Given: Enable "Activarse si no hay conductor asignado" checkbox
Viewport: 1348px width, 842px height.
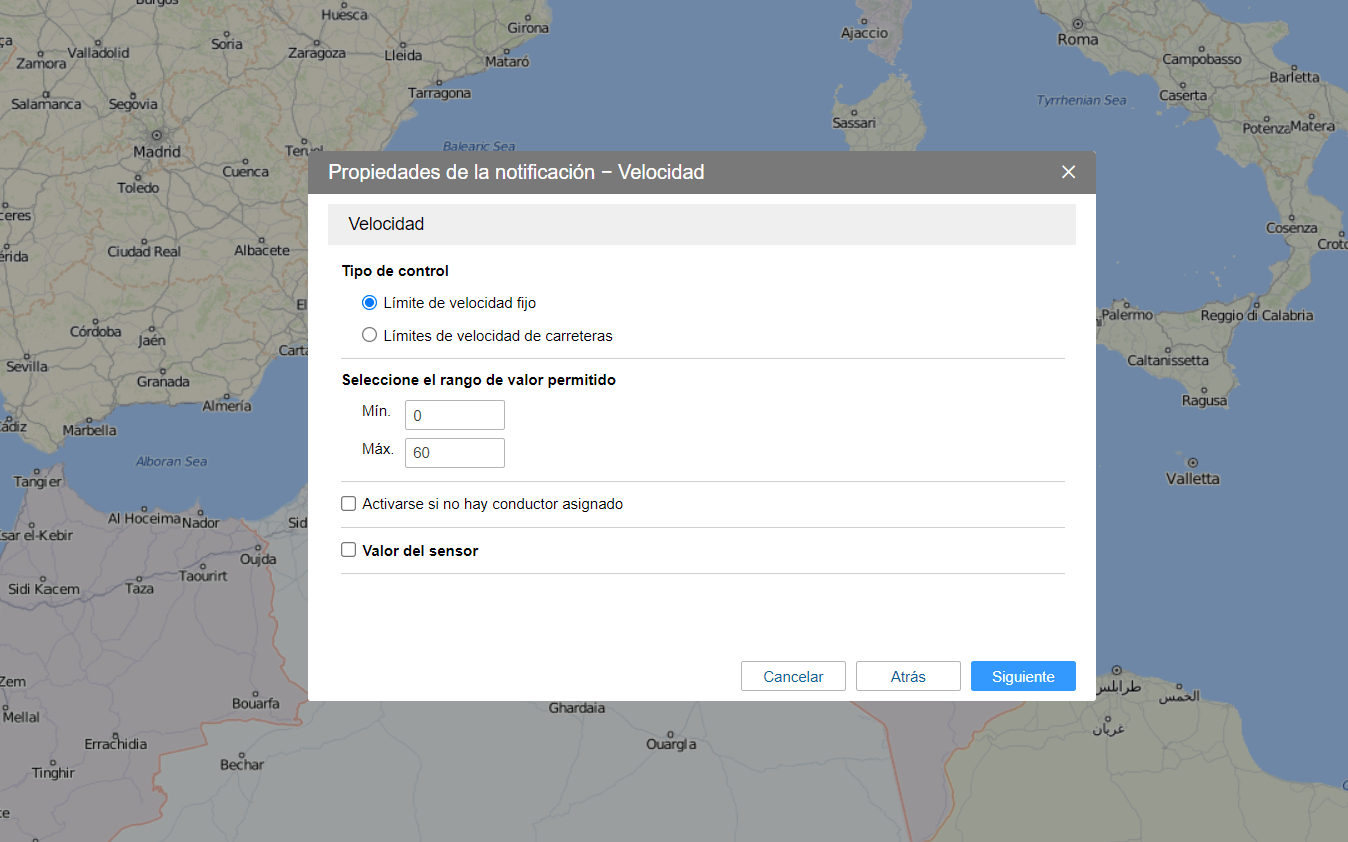Looking at the screenshot, I should click(x=349, y=504).
